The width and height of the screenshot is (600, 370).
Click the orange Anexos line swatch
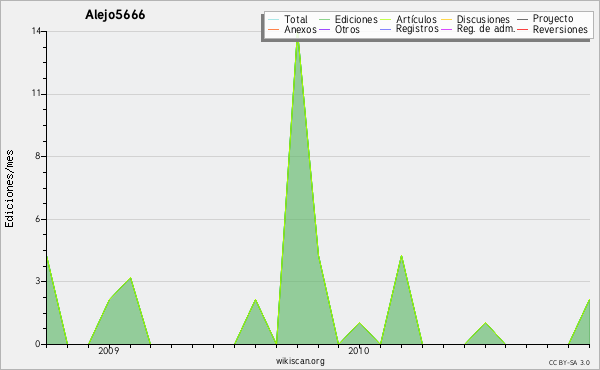pos(274,29)
